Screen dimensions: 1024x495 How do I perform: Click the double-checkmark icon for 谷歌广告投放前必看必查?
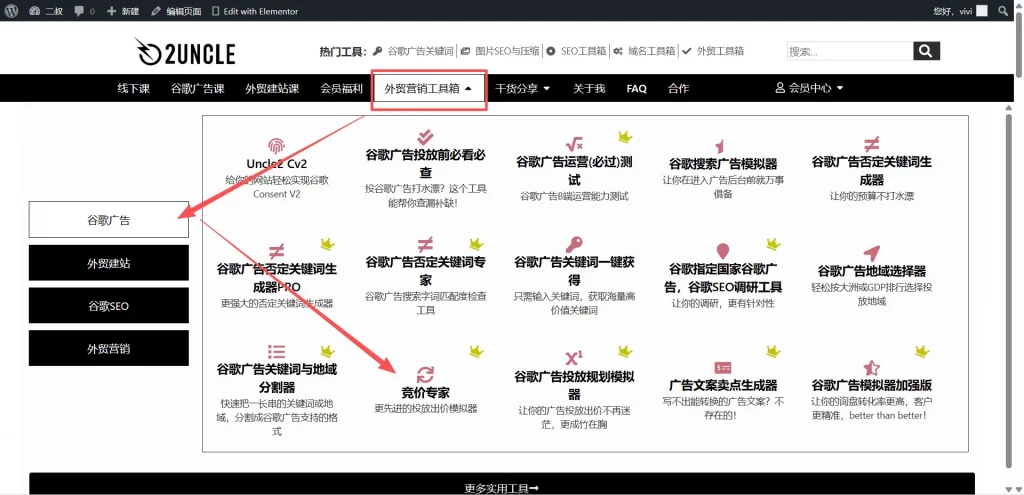[425, 137]
